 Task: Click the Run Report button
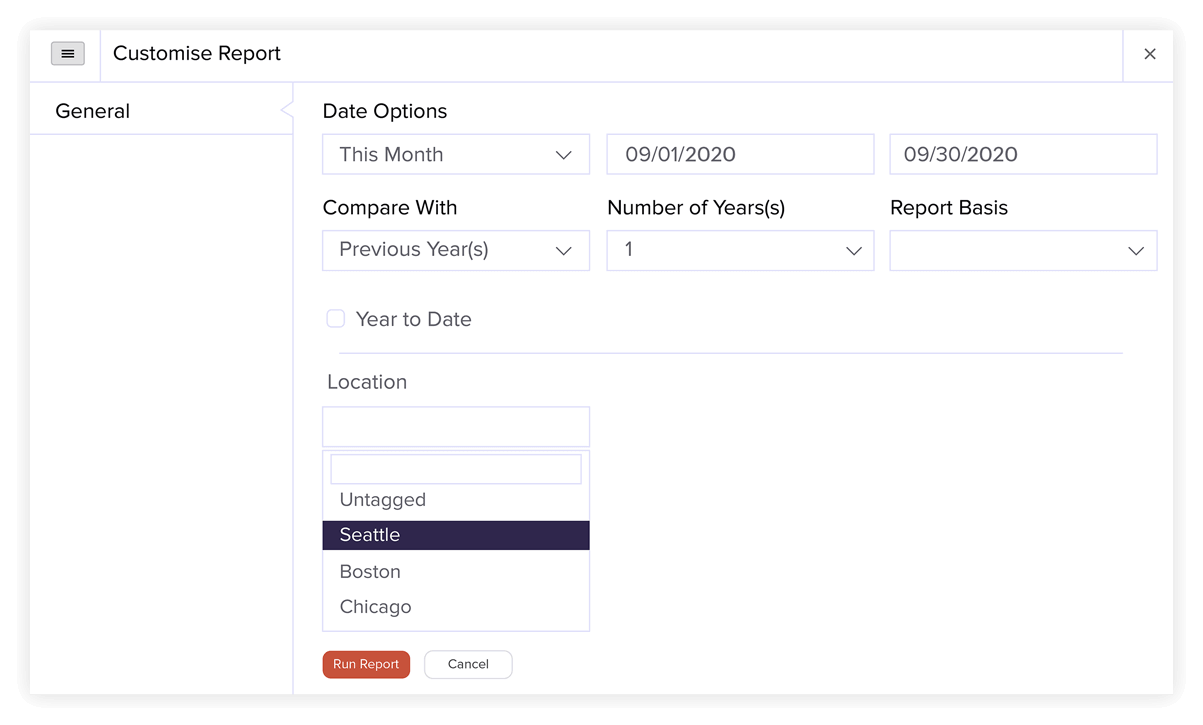pyautogui.click(x=366, y=664)
